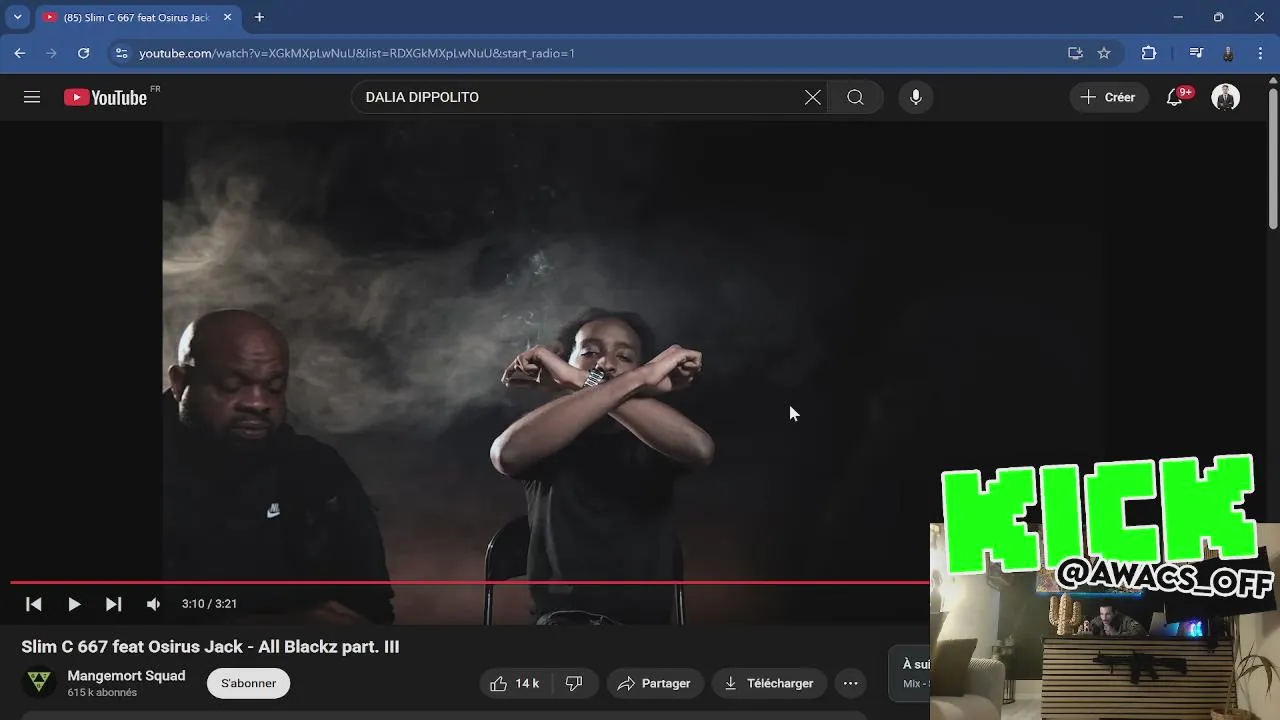1280x720 pixels.
Task: Reload the current page
Action: pos(84,53)
